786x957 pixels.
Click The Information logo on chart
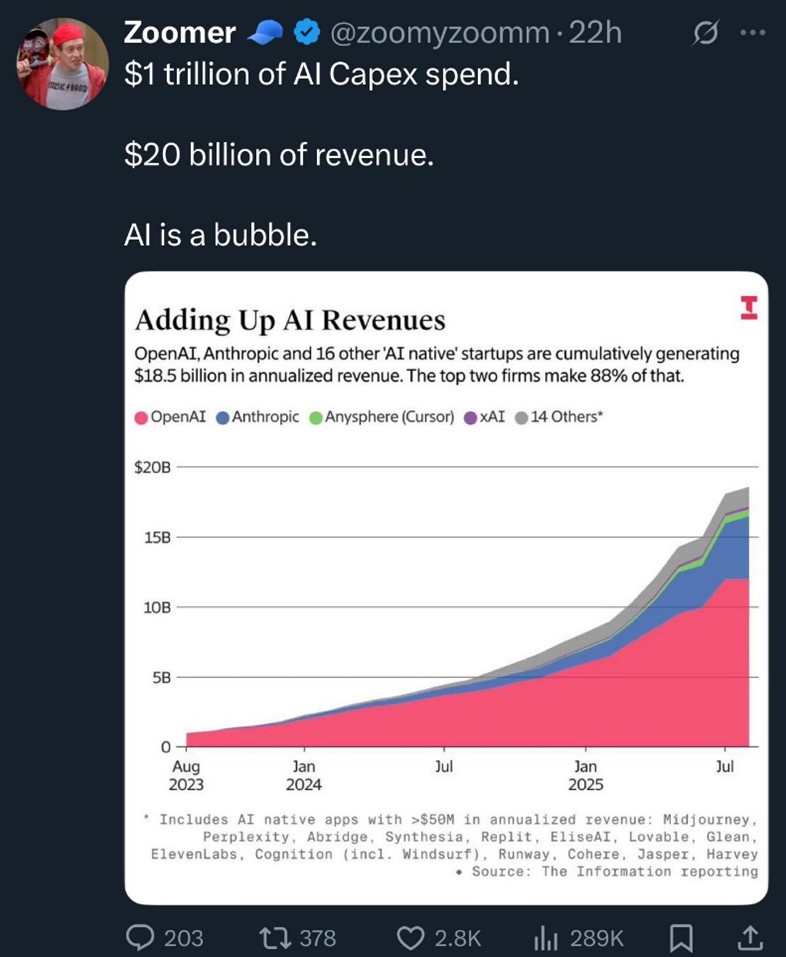[746, 307]
